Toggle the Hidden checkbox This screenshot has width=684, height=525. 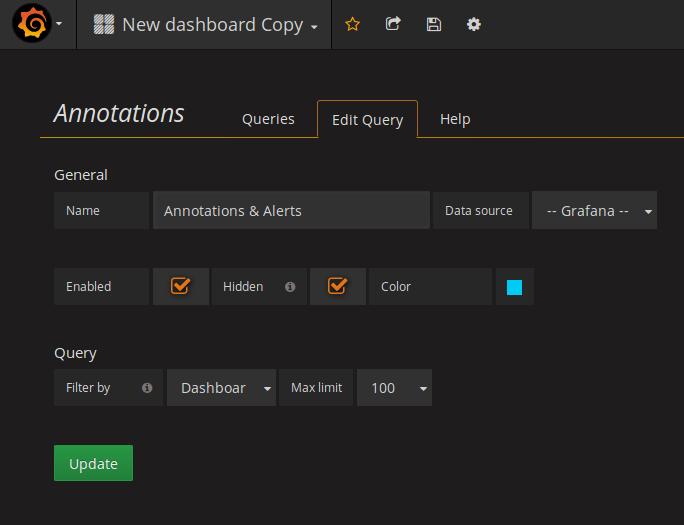coord(337,286)
